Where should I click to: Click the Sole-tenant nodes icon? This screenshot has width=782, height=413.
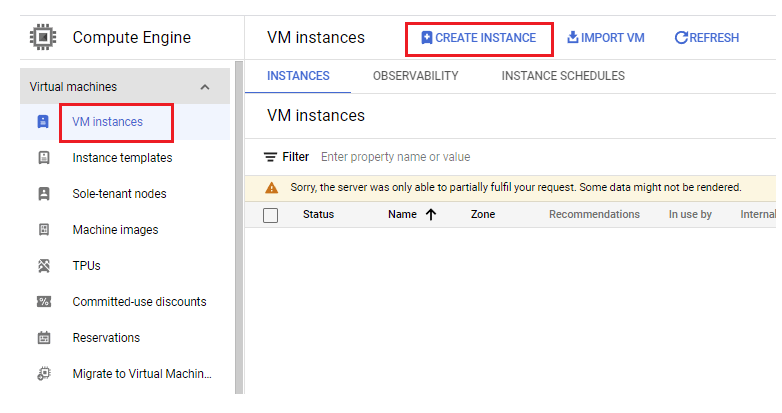(x=44, y=194)
